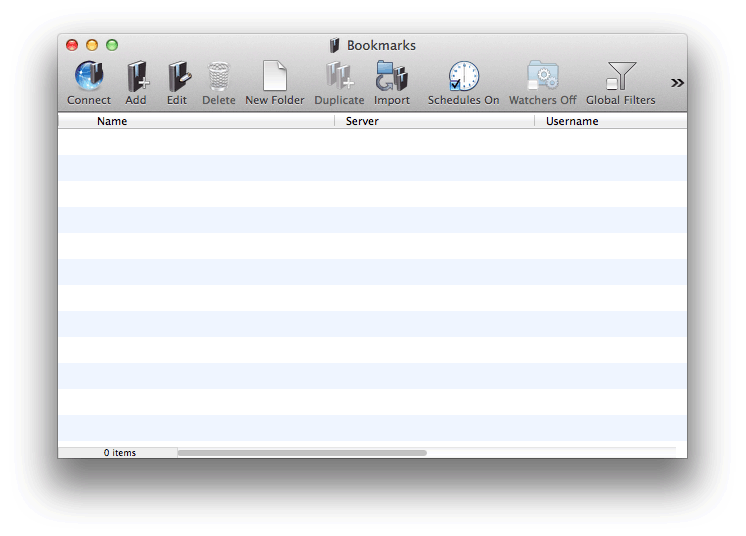Close the Bookmarks window
This screenshot has width=746, height=536.
point(72,45)
